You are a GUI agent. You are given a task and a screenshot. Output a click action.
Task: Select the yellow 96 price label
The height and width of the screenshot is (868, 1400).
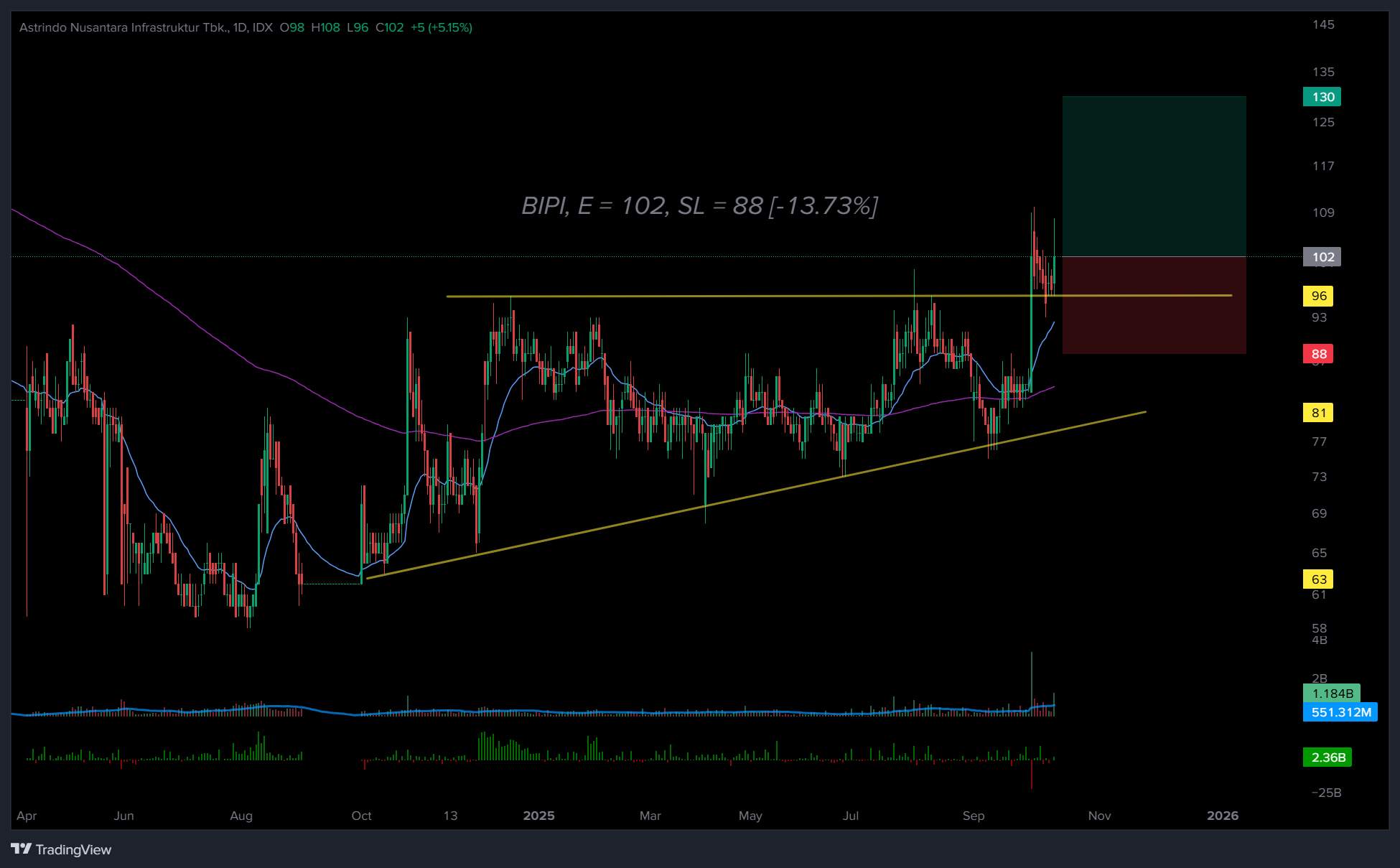(1319, 296)
